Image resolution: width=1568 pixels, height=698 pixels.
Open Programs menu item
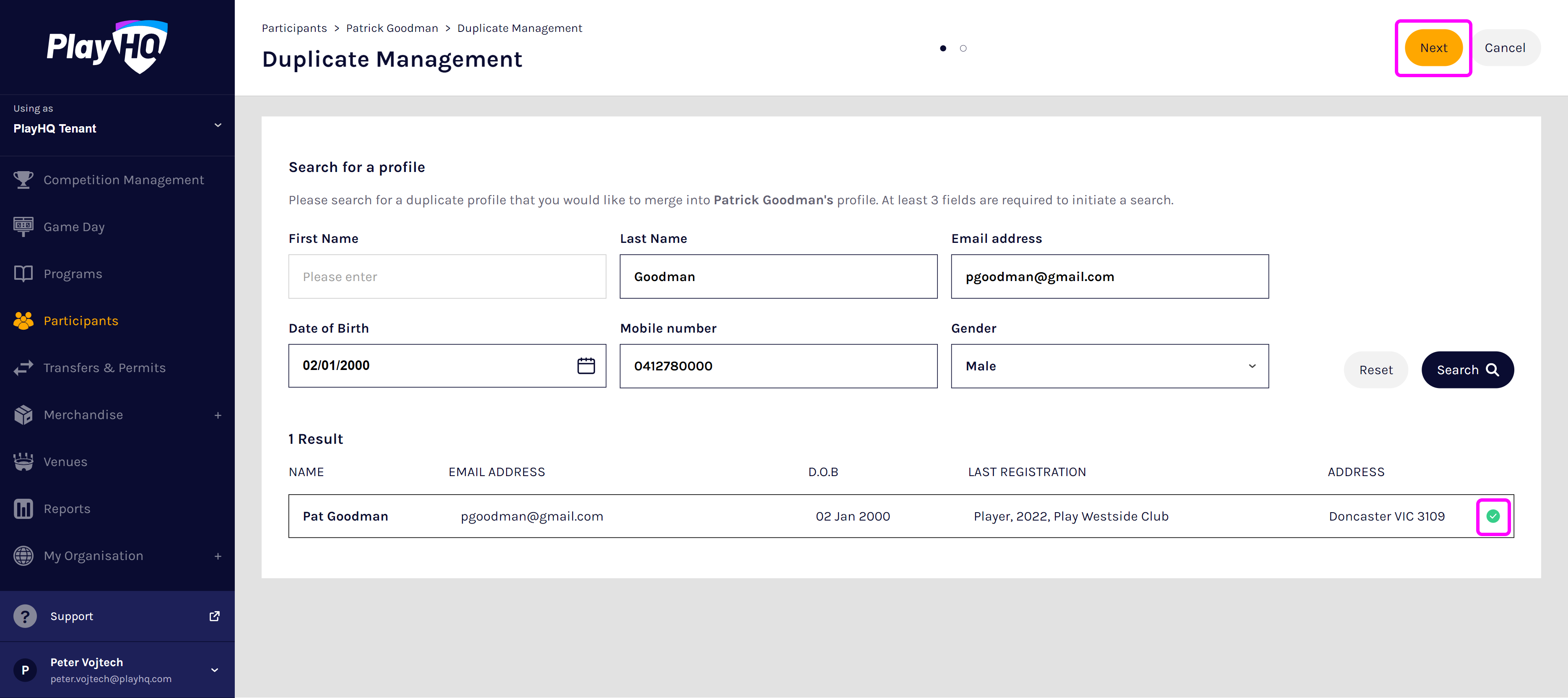[x=117, y=273]
